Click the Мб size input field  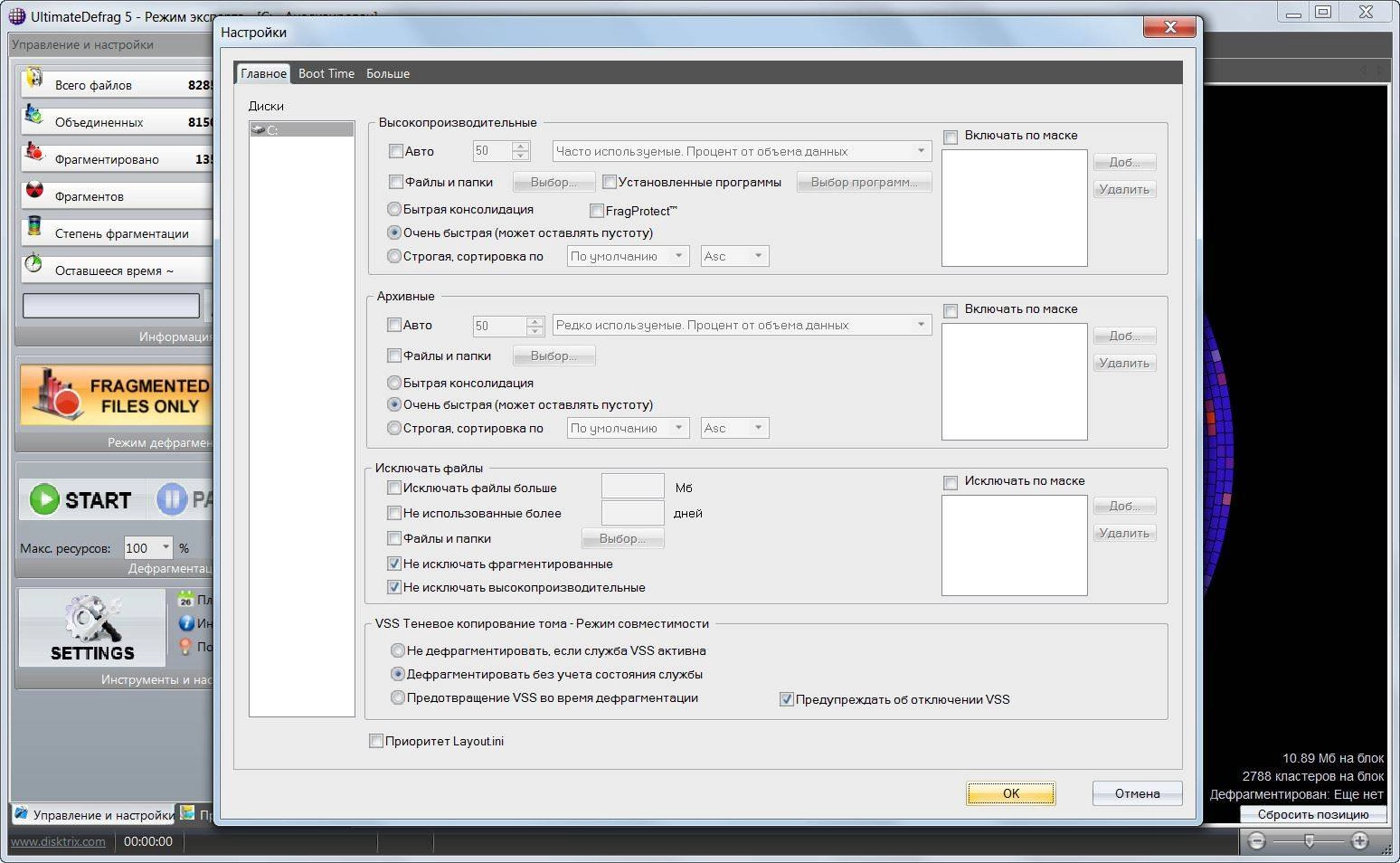[x=633, y=486]
